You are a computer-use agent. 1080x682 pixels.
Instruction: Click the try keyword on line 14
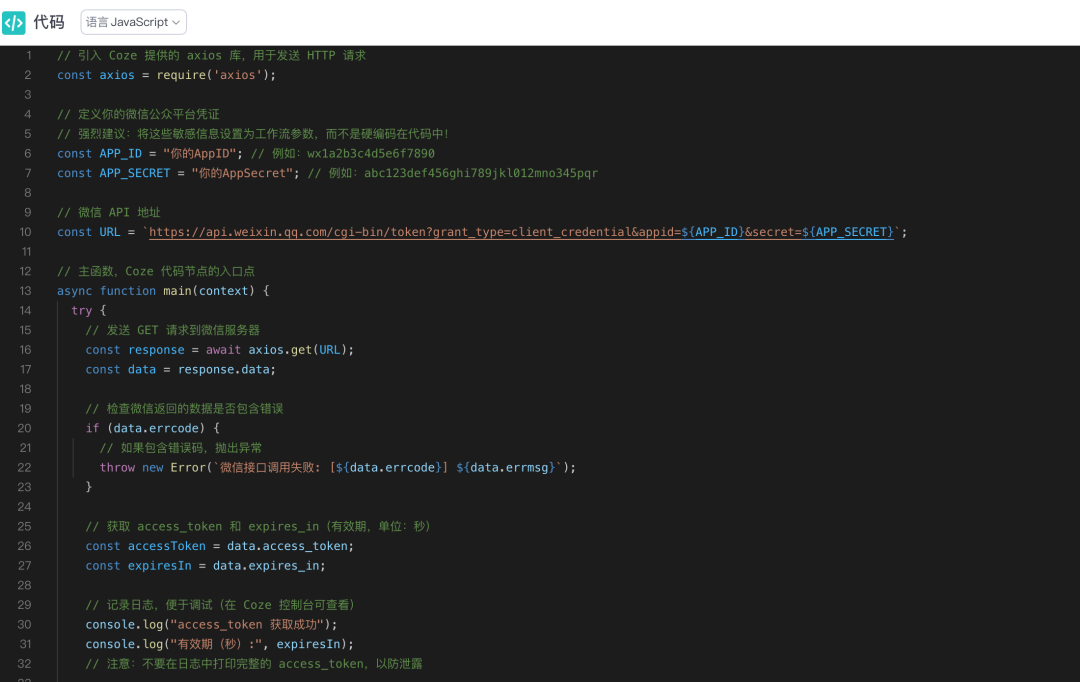(82, 311)
